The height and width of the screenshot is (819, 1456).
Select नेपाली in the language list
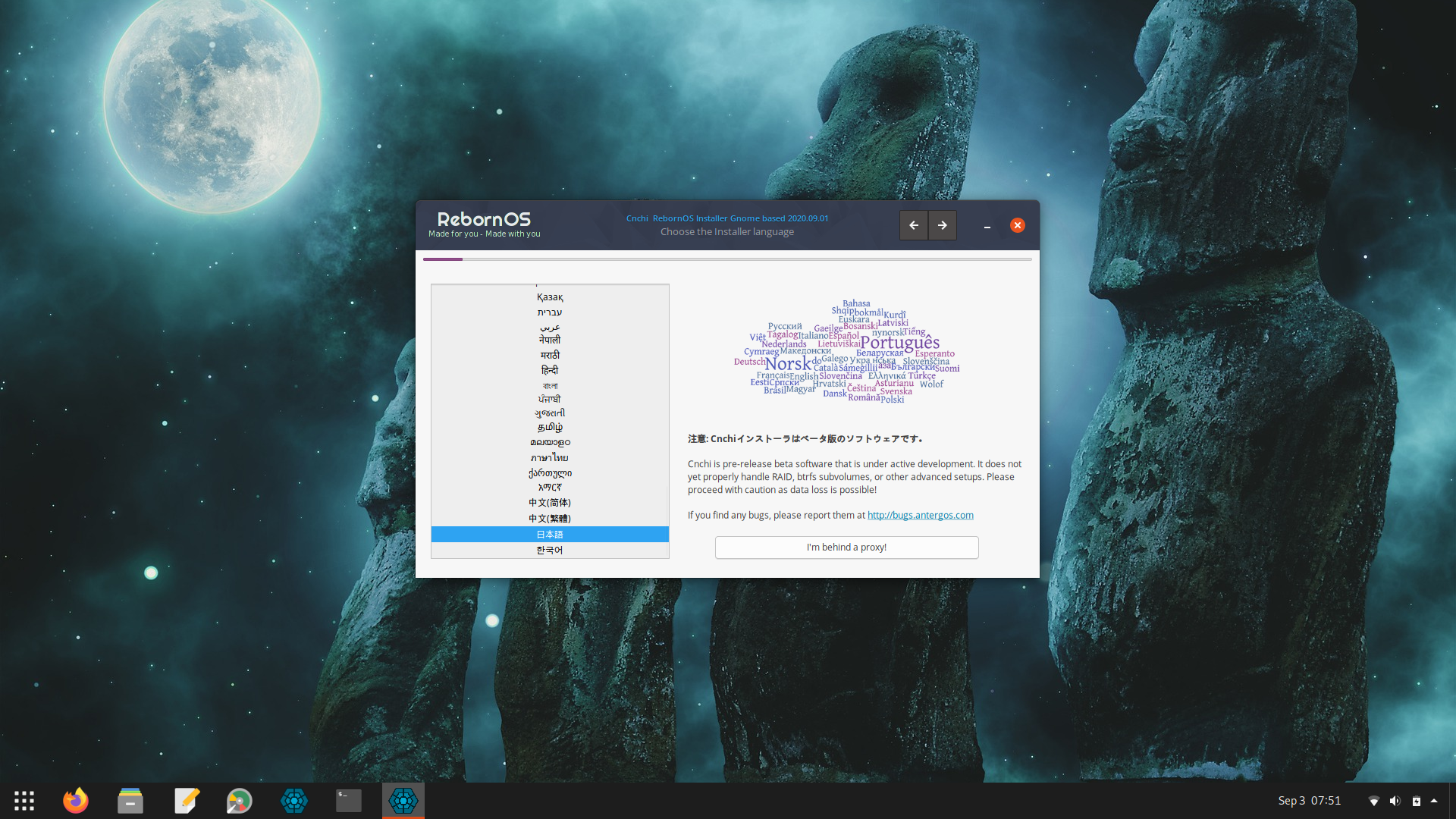550,340
